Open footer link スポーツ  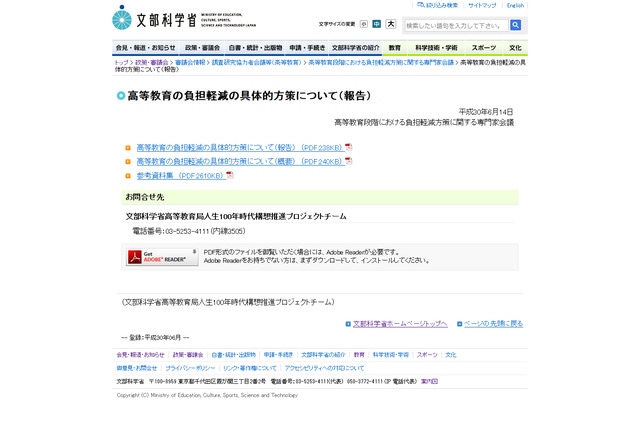(427, 355)
